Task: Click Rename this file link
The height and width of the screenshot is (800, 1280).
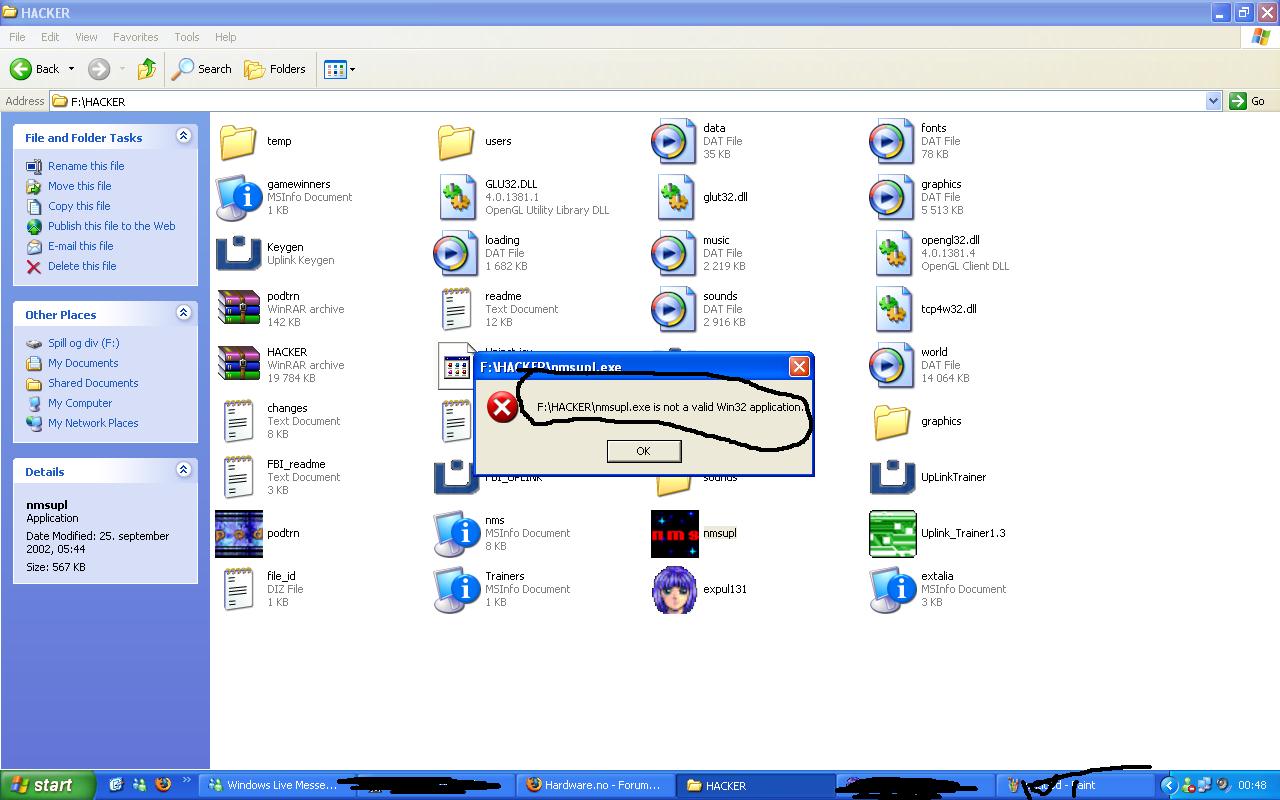Action: tap(86, 166)
